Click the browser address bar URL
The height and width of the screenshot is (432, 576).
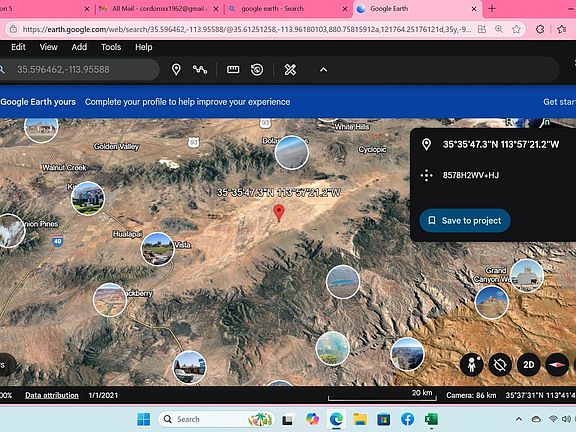[246, 29]
